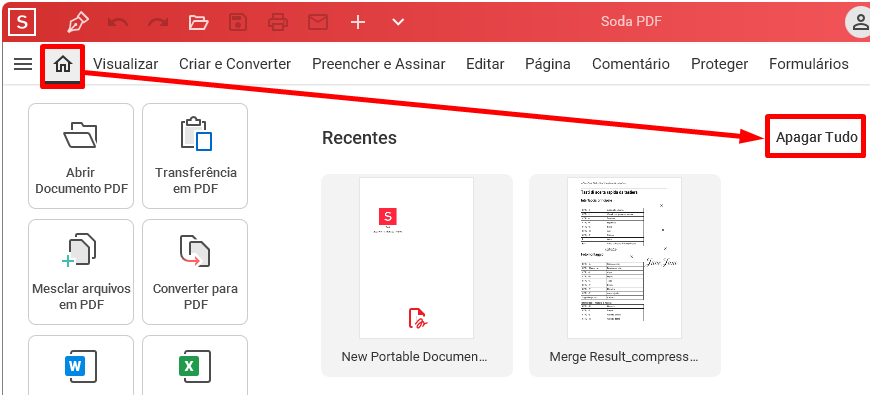Click the Soda PDF window title
Image resolution: width=870 pixels, height=395 pixels.
[631, 22]
